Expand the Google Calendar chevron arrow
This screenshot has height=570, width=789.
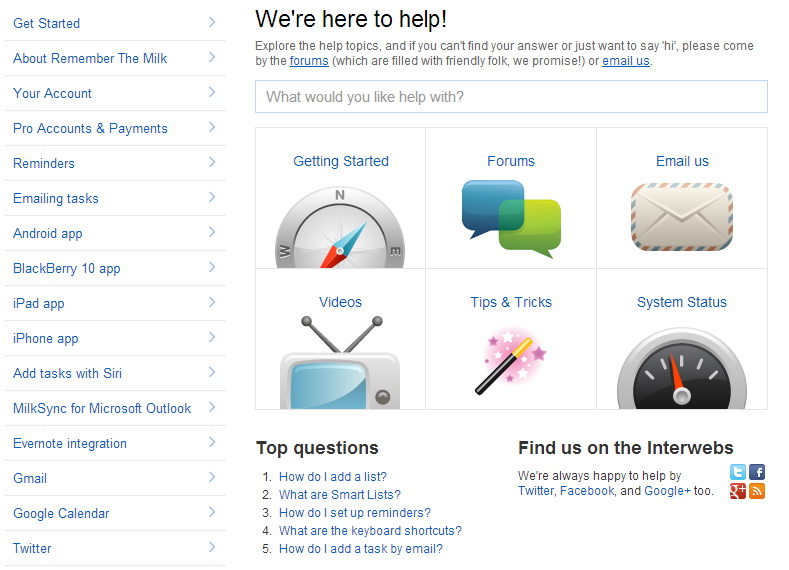coord(212,512)
